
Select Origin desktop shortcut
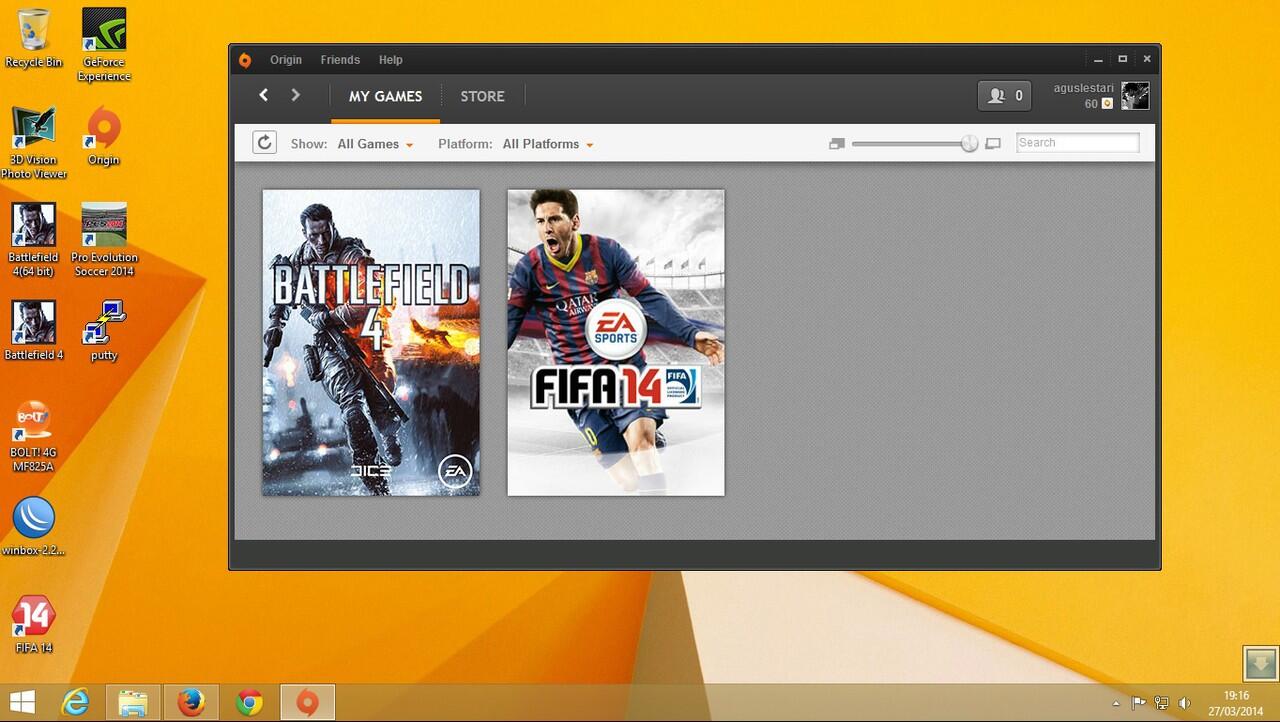point(104,135)
